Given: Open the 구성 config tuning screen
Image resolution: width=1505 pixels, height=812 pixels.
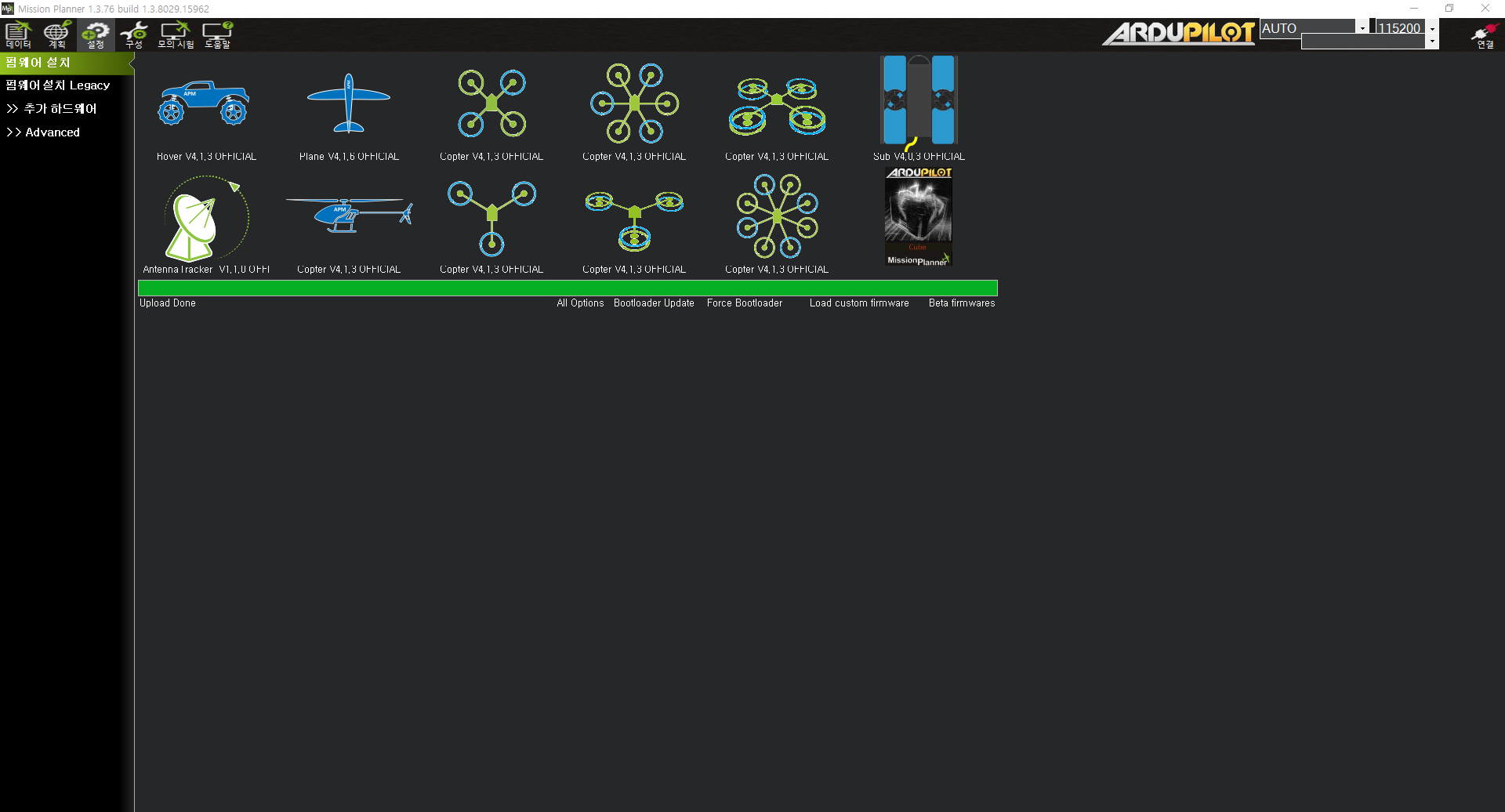Looking at the screenshot, I should point(134,34).
